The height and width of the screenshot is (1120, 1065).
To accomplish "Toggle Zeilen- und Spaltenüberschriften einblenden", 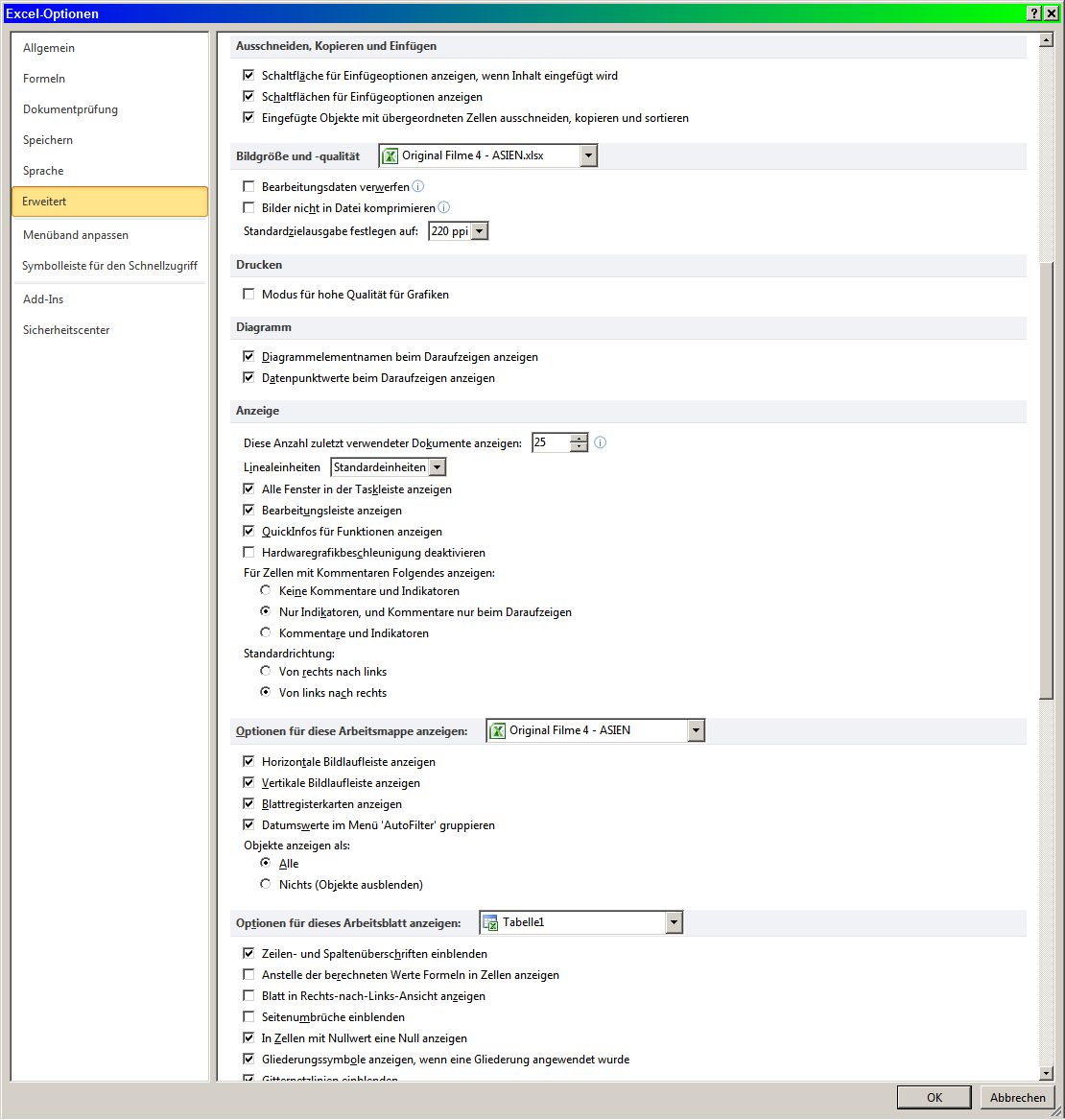I will pyautogui.click(x=248, y=954).
